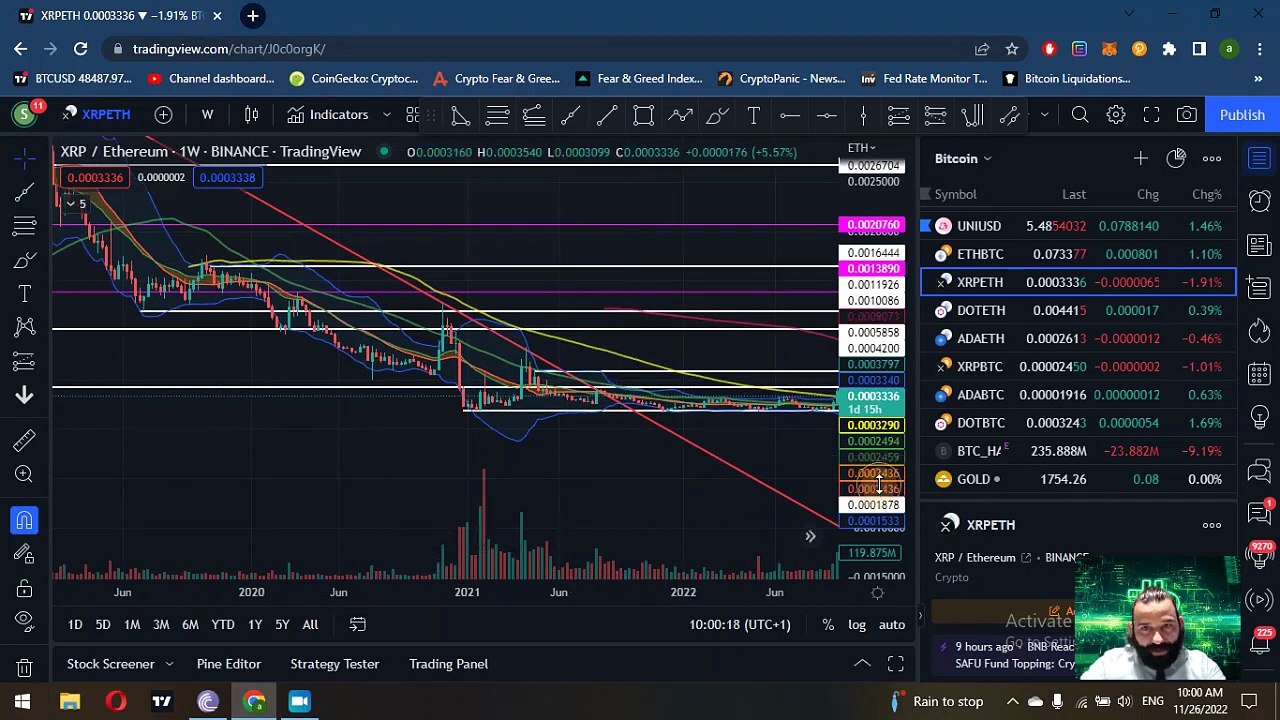Select DOTETH in the watchlist

(1078, 310)
